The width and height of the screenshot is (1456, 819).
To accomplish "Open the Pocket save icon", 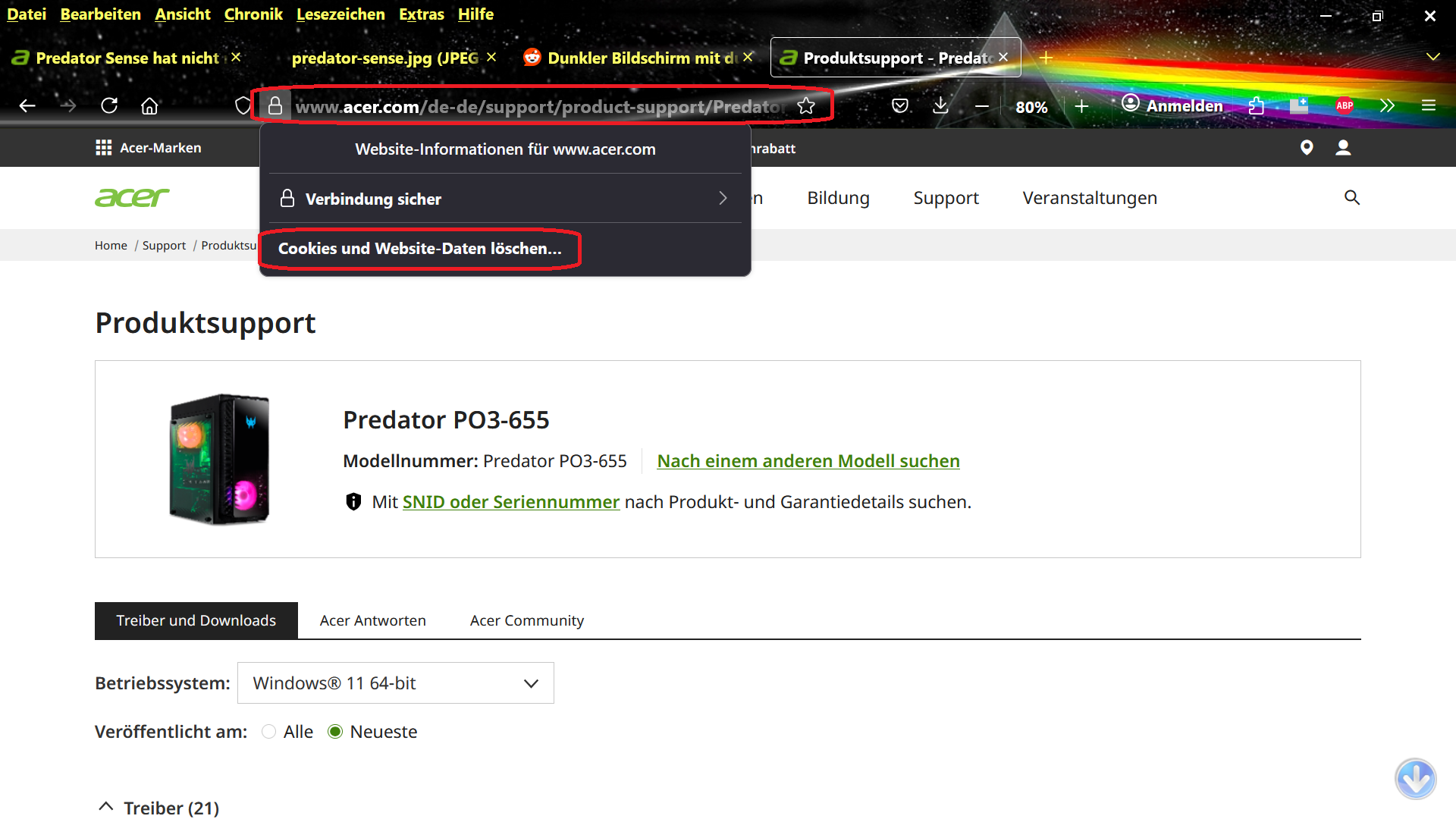I will pyautogui.click(x=900, y=106).
